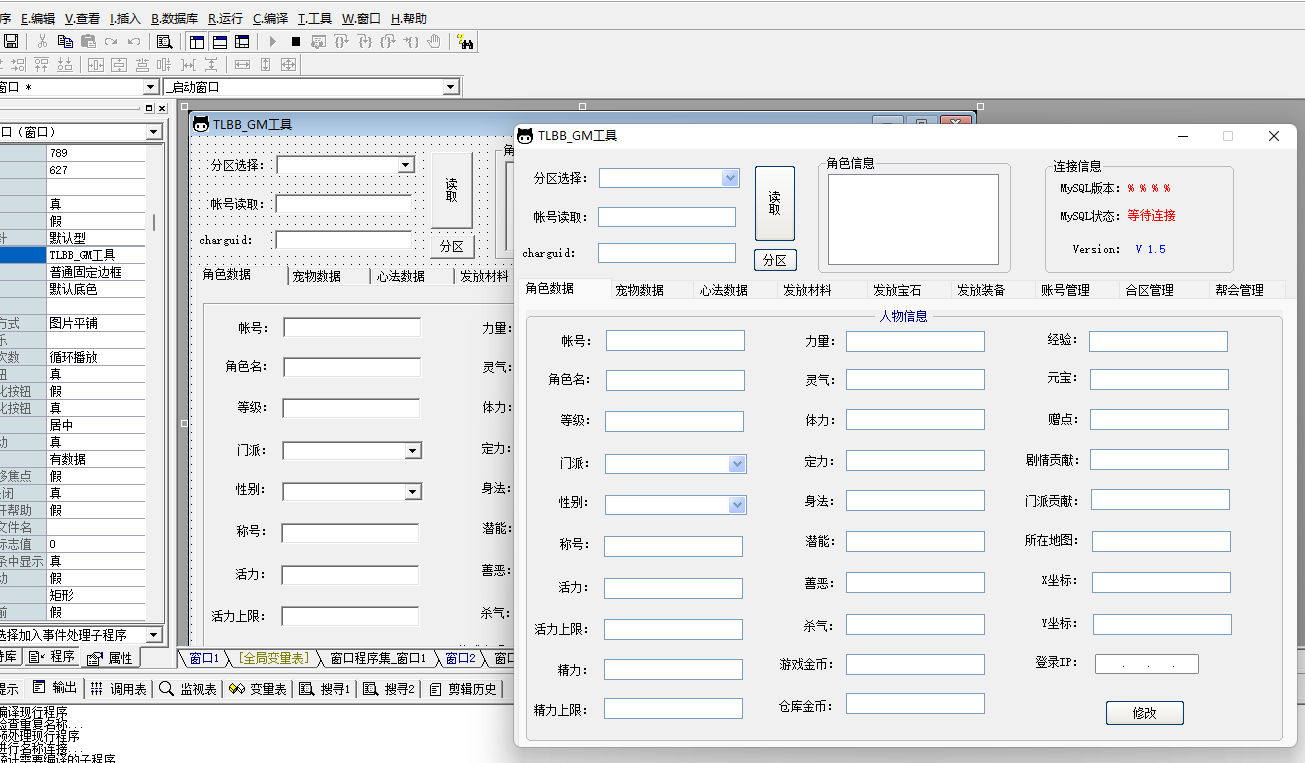Click the 元宝 input field
This screenshot has width=1305, height=763.
[1158, 380]
